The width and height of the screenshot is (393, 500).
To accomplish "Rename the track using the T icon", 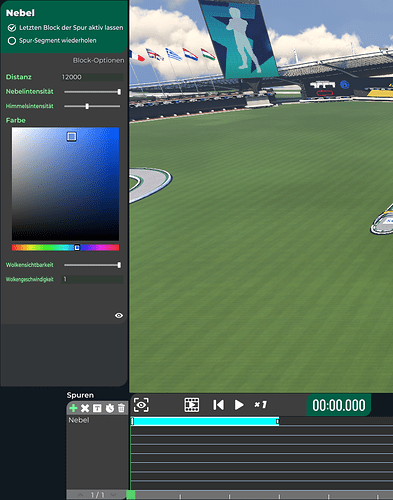I will tap(97, 408).
